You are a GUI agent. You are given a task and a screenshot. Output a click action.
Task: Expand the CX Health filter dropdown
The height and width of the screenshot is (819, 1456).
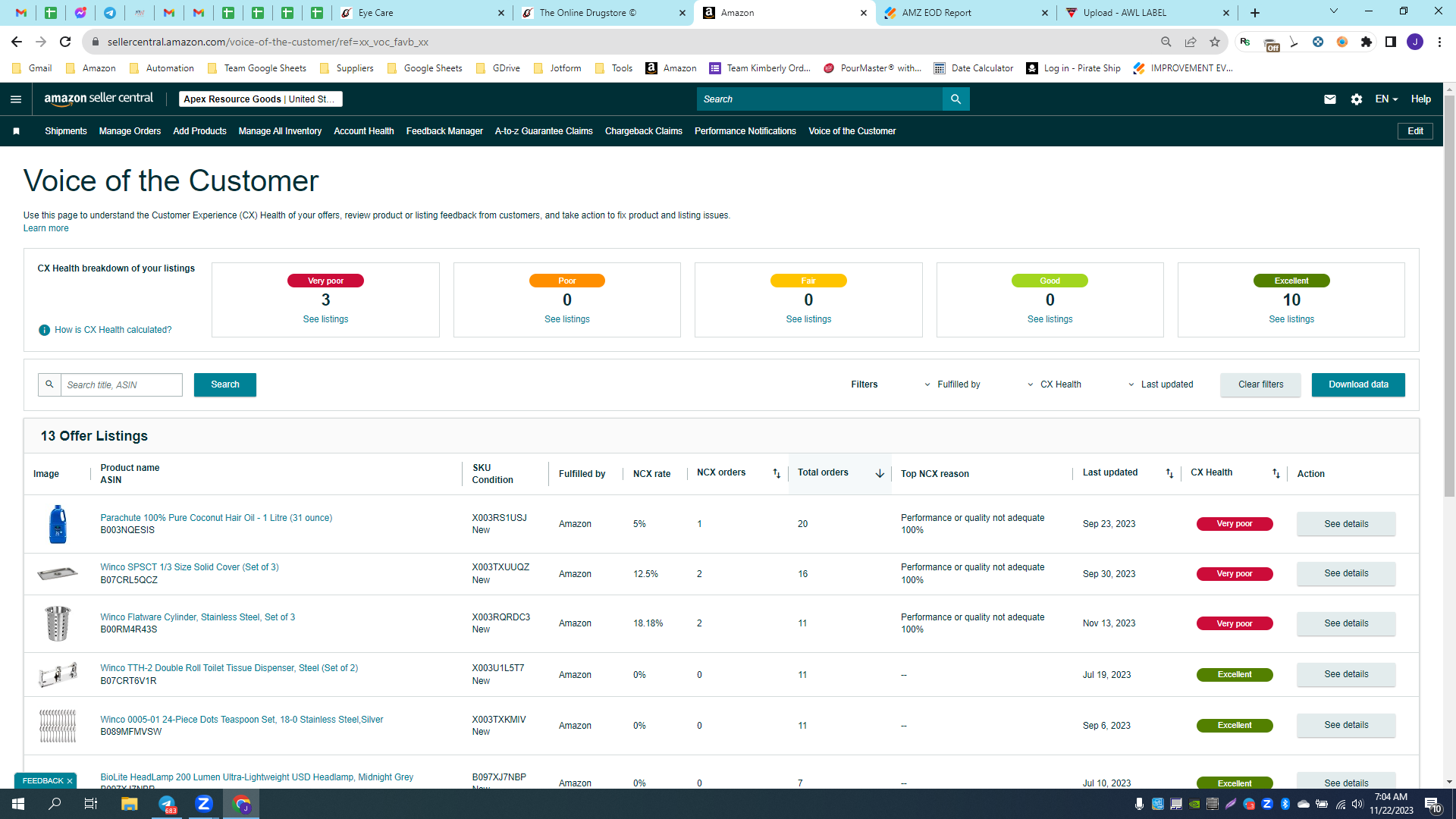(x=1054, y=384)
